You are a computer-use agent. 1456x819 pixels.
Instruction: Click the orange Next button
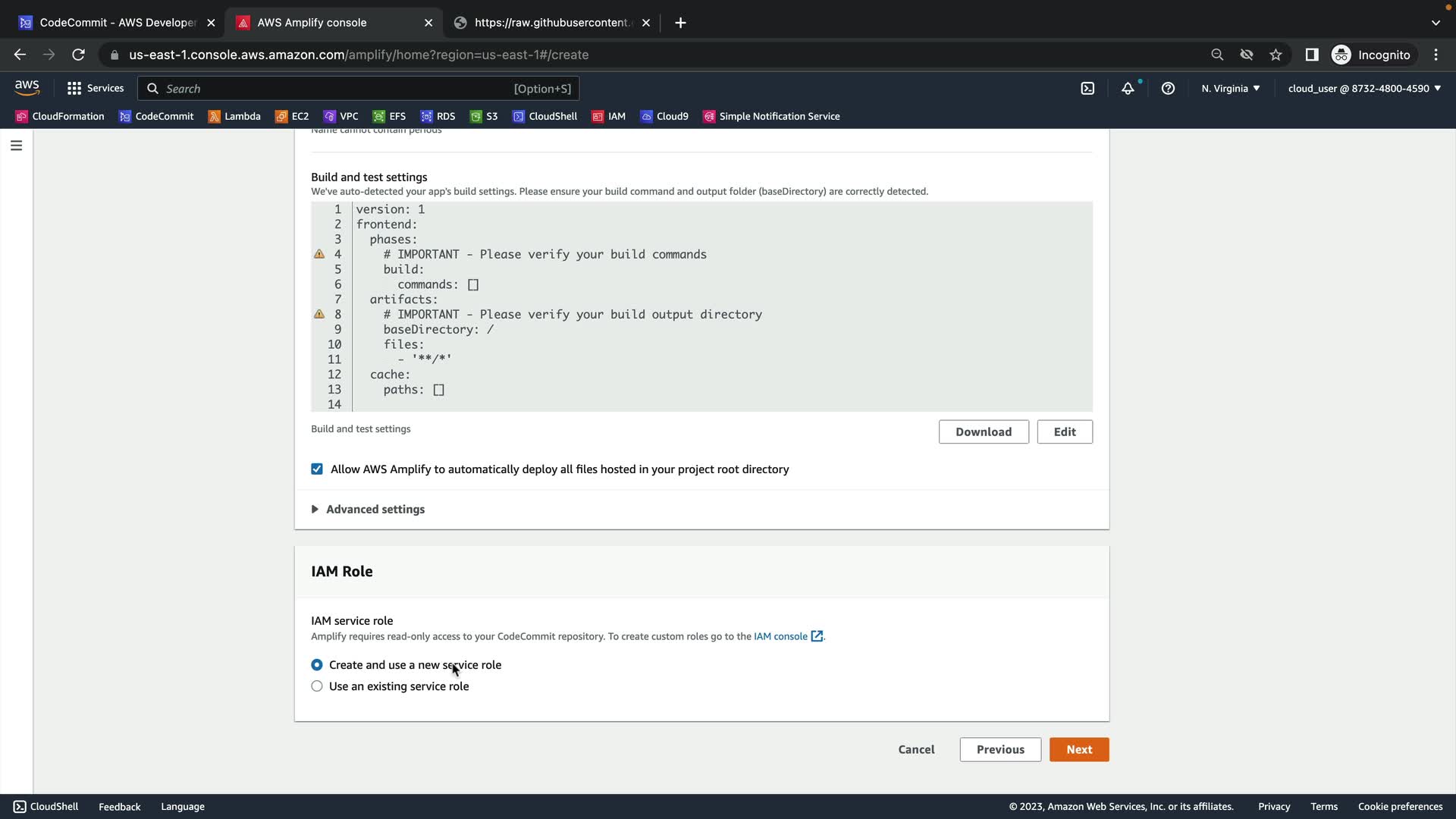1078,750
